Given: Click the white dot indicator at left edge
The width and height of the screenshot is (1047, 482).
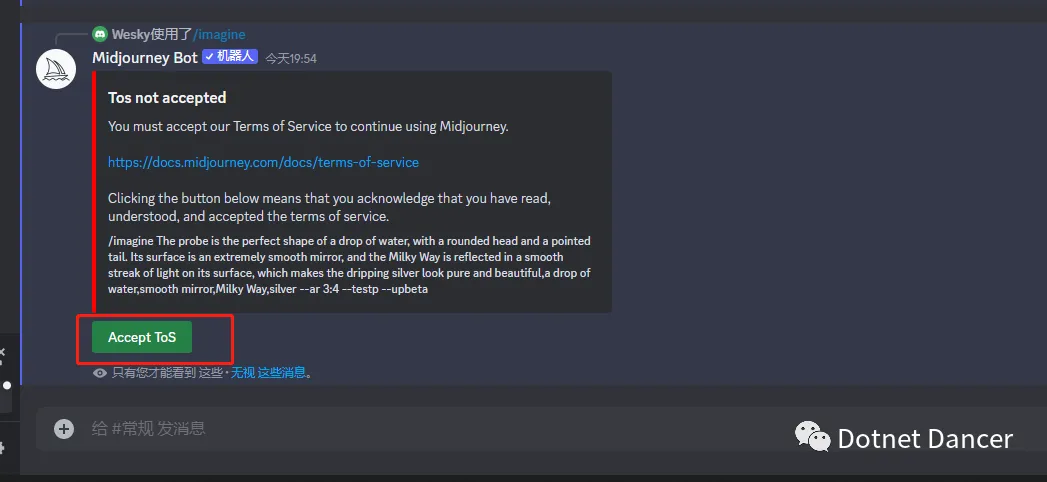Looking at the screenshot, I should [6, 384].
